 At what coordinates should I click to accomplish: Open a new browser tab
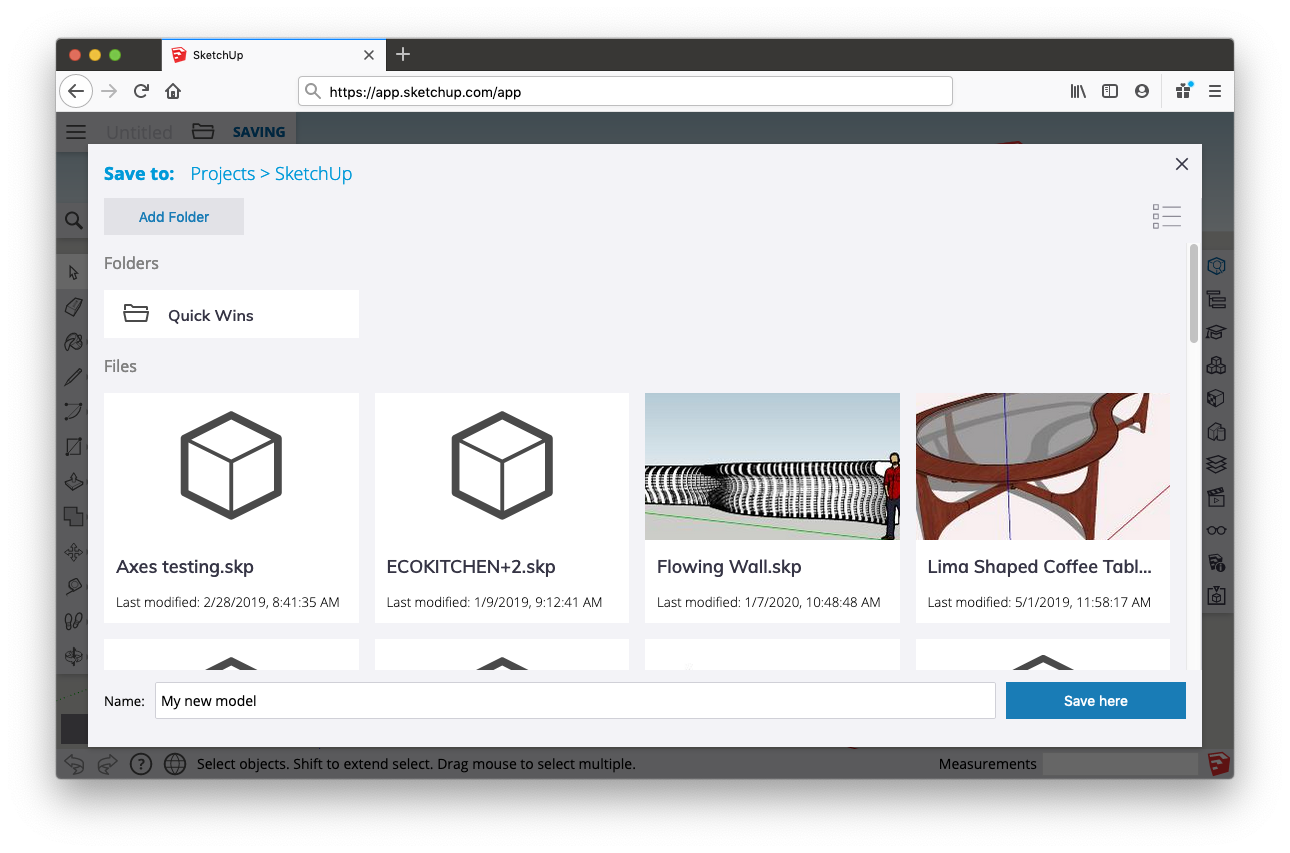[403, 55]
